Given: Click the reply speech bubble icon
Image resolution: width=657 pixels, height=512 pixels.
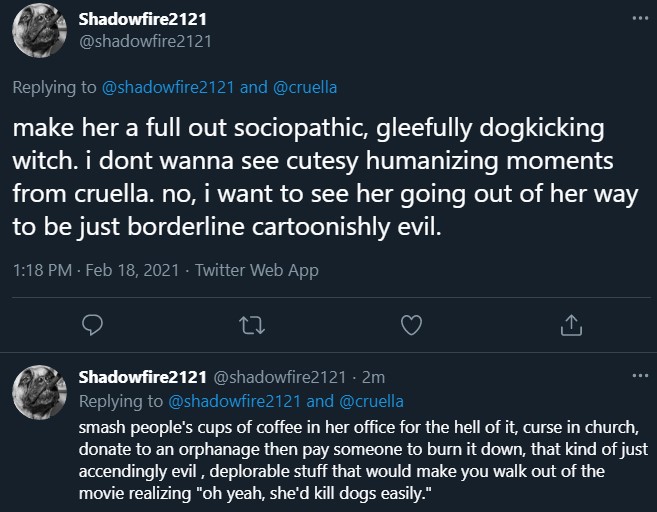Looking at the screenshot, I should [x=92, y=323].
